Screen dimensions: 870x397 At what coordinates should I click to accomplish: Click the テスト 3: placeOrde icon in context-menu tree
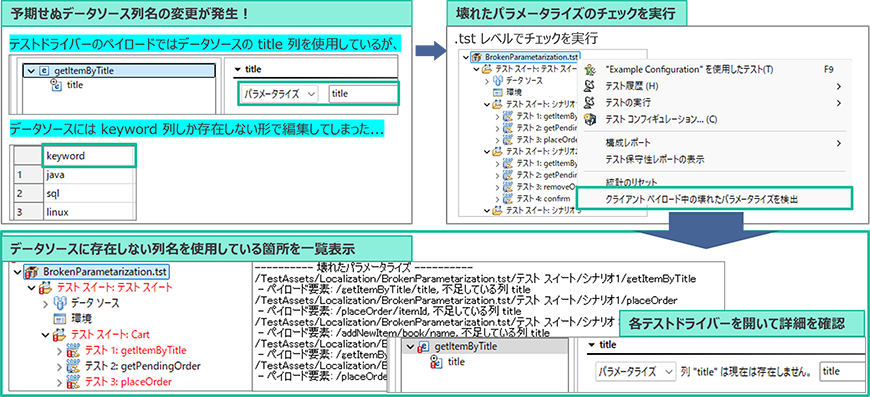pyautogui.click(x=508, y=139)
